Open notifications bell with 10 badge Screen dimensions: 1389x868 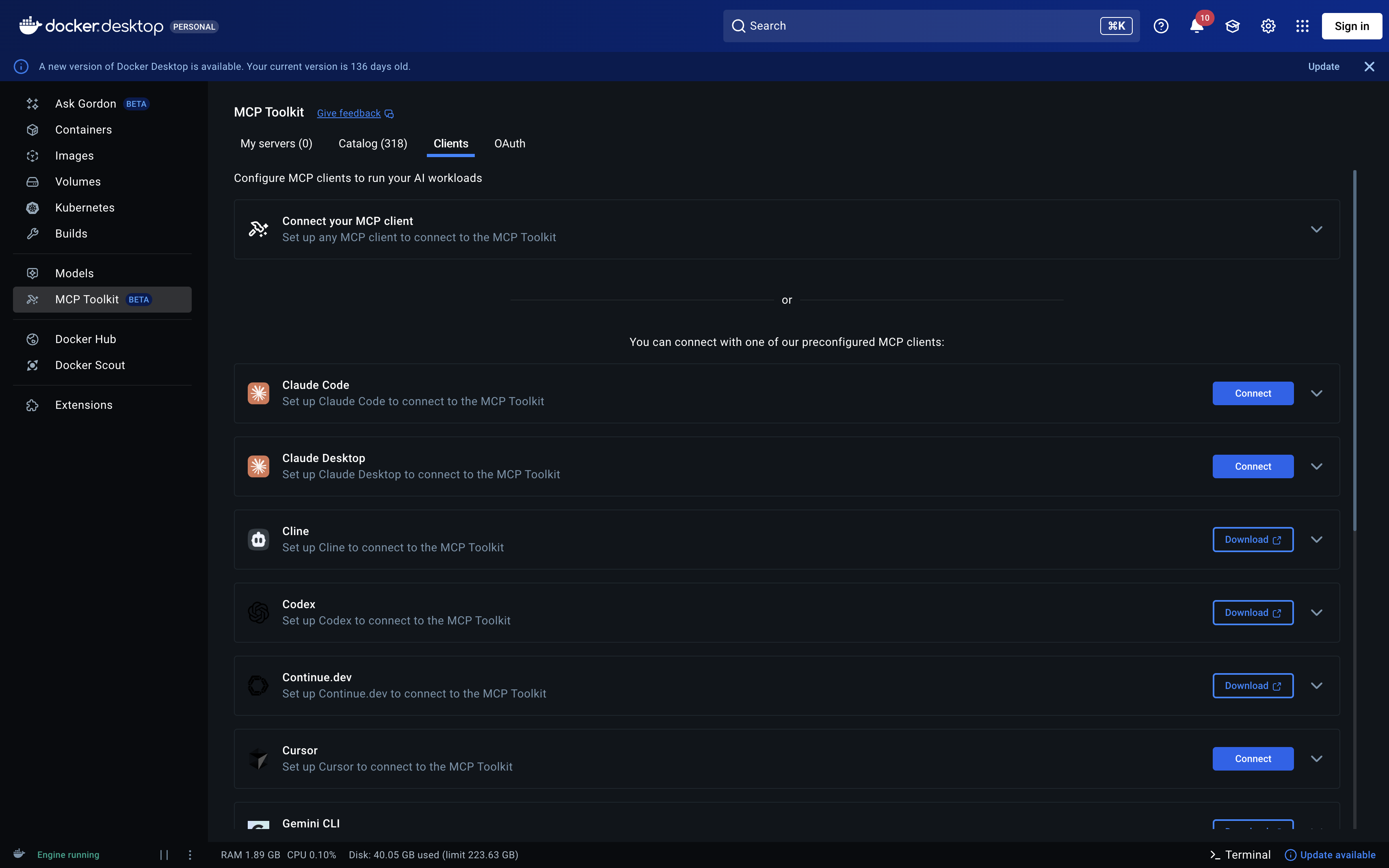click(x=1197, y=26)
